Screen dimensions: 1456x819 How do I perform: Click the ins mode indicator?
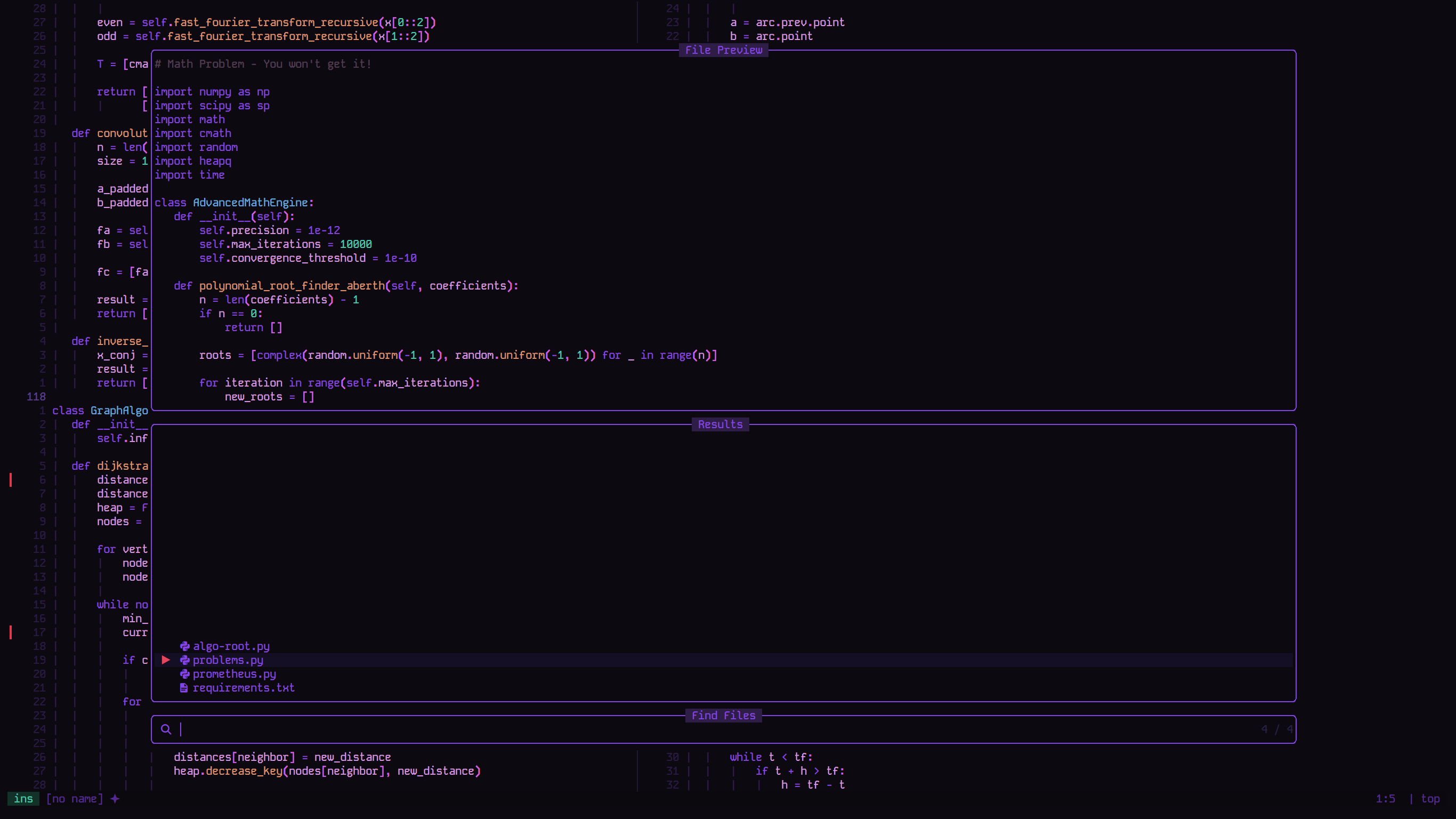(x=23, y=799)
